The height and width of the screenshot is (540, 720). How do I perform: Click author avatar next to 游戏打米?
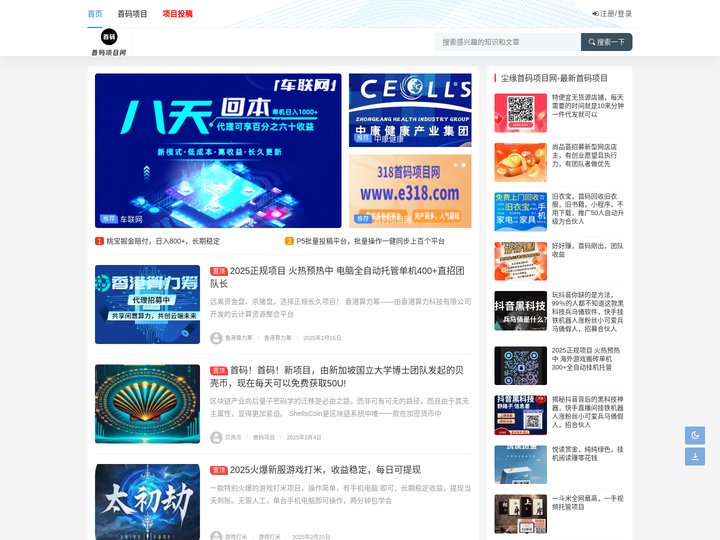pos(216,536)
